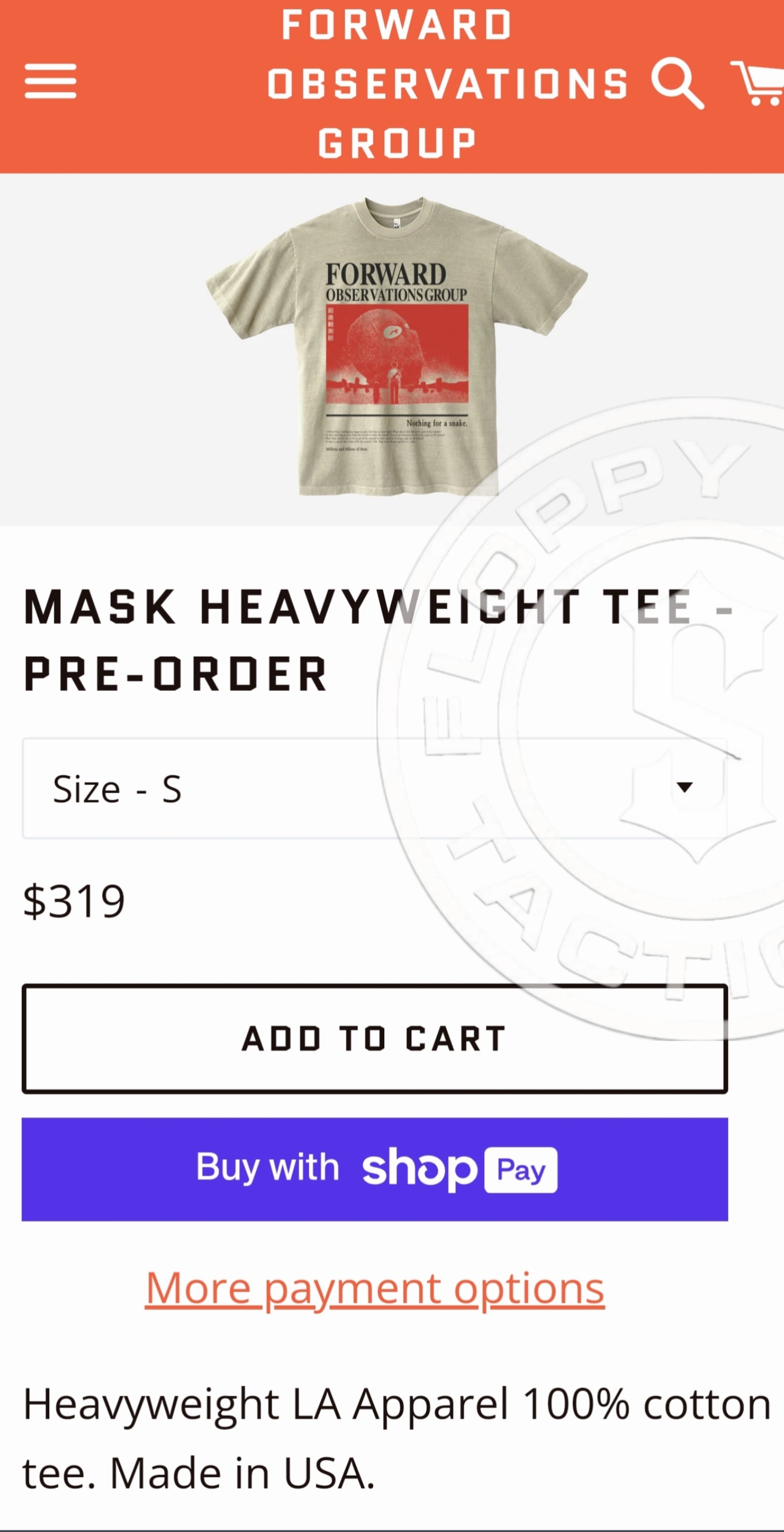Open the Size - S selector
784x1532 pixels.
375,789
